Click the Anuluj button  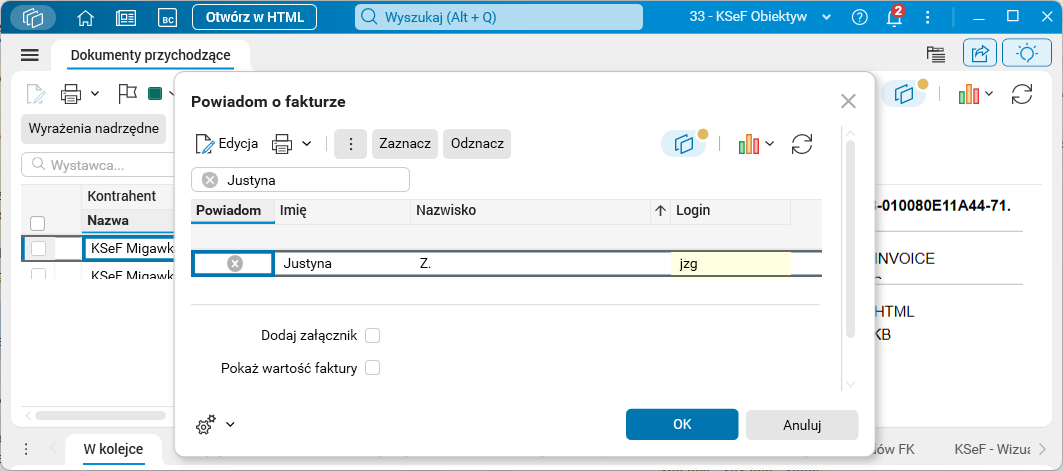[x=802, y=426]
